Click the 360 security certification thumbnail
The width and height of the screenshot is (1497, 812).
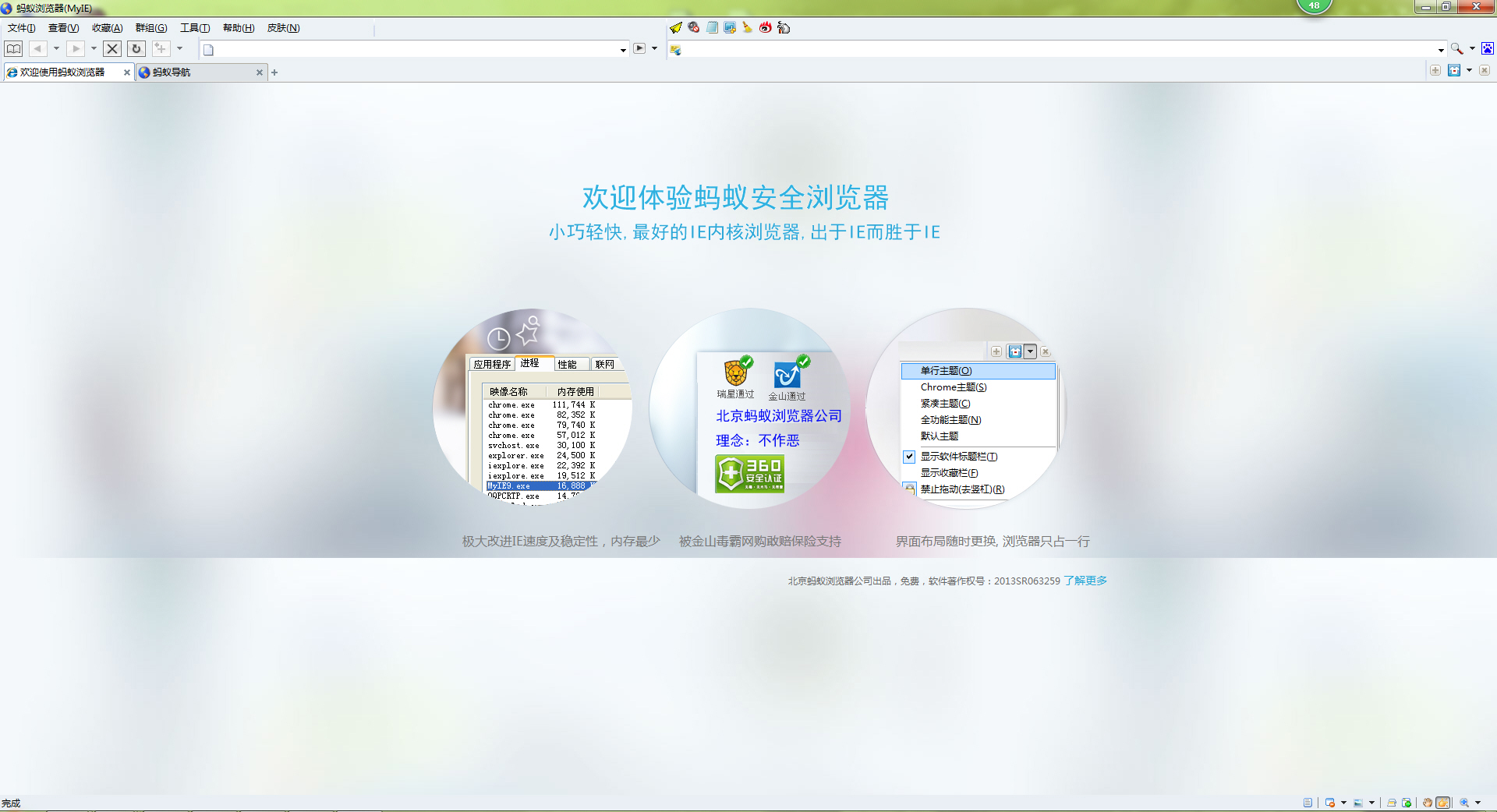(x=749, y=408)
